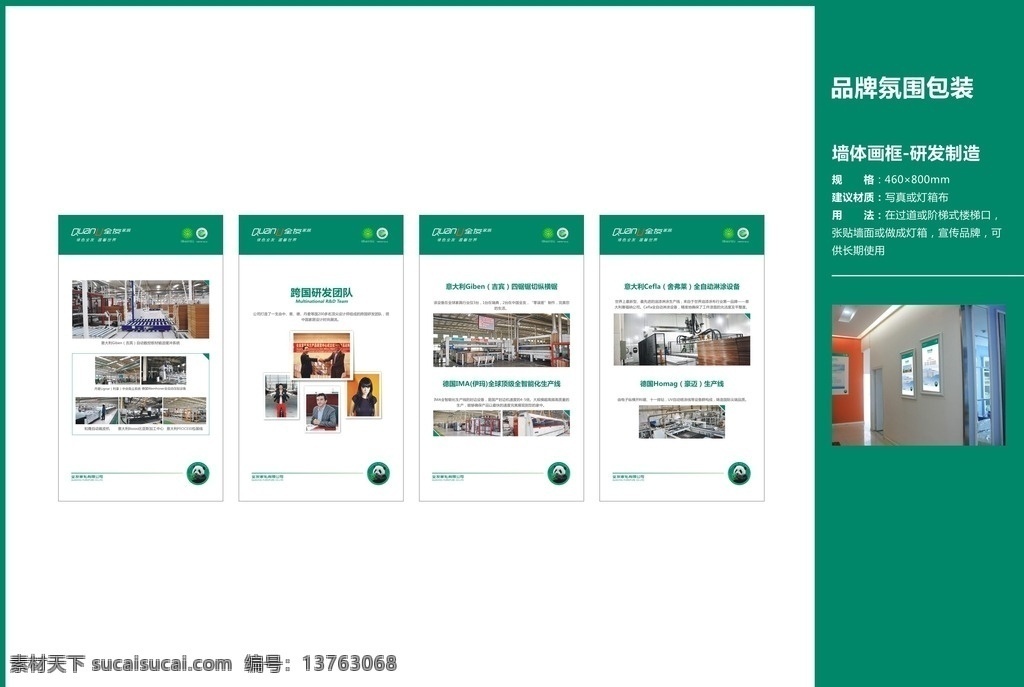The width and height of the screenshot is (1024, 687).
Task: Click the title 德国IMA(伊玛)全球顶级全智能化生产线
Action: pos(502,384)
